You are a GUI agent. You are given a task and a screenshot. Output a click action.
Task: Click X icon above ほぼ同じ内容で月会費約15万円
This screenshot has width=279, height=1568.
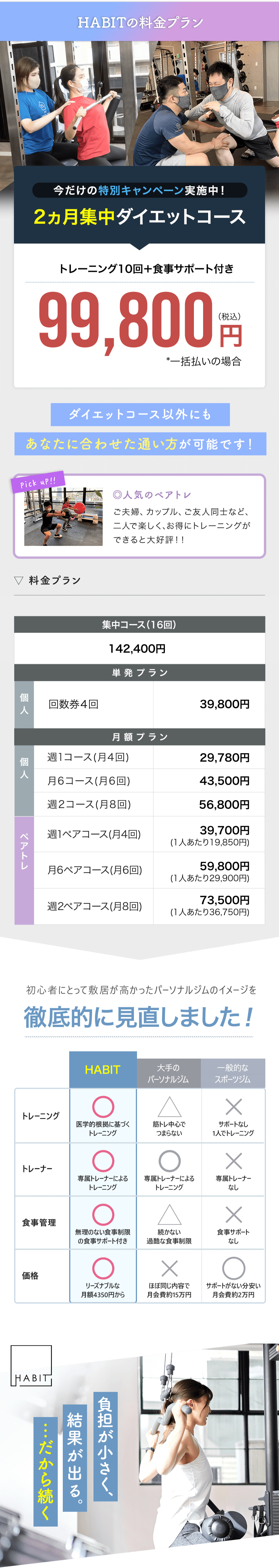coord(170,1268)
